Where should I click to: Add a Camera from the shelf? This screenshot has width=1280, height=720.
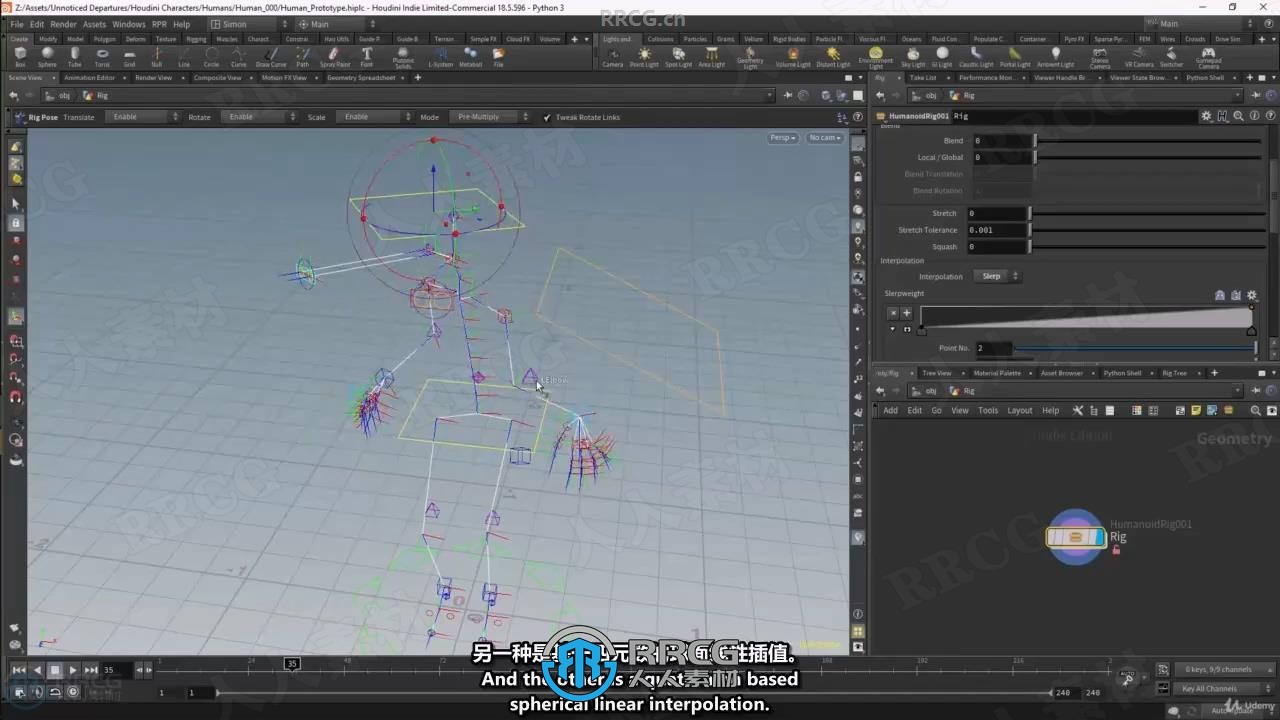click(x=612, y=57)
